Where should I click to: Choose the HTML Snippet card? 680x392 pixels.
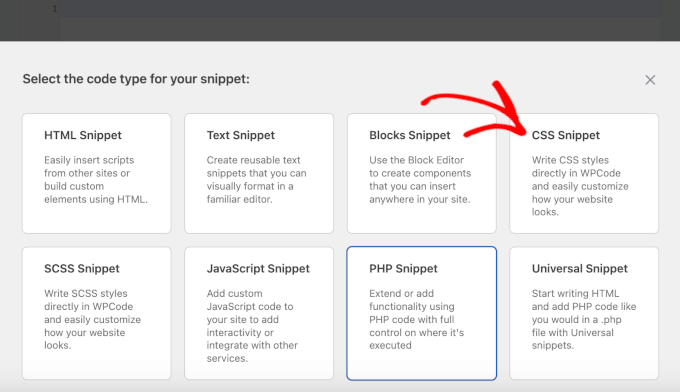pyautogui.click(x=97, y=173)
